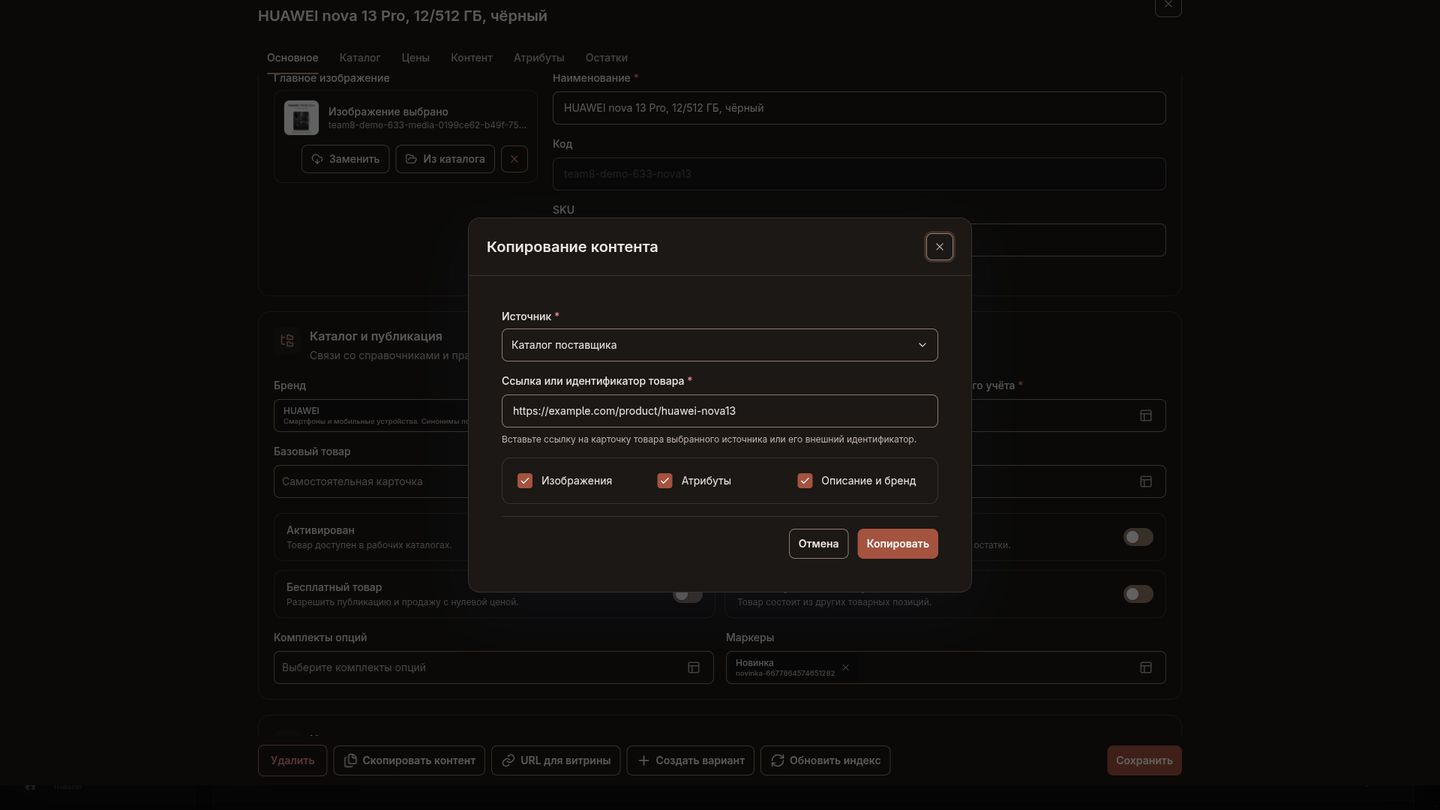
Task: Cancel copying with the Отмена button
Action: click(818, 544)
